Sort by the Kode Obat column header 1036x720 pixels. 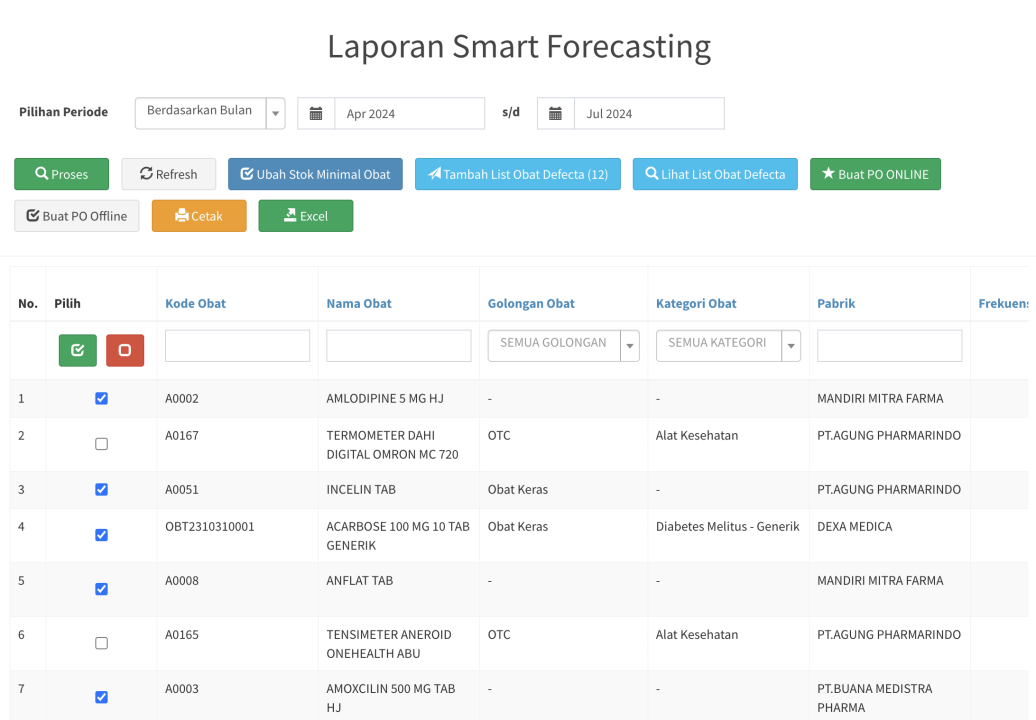195,303
